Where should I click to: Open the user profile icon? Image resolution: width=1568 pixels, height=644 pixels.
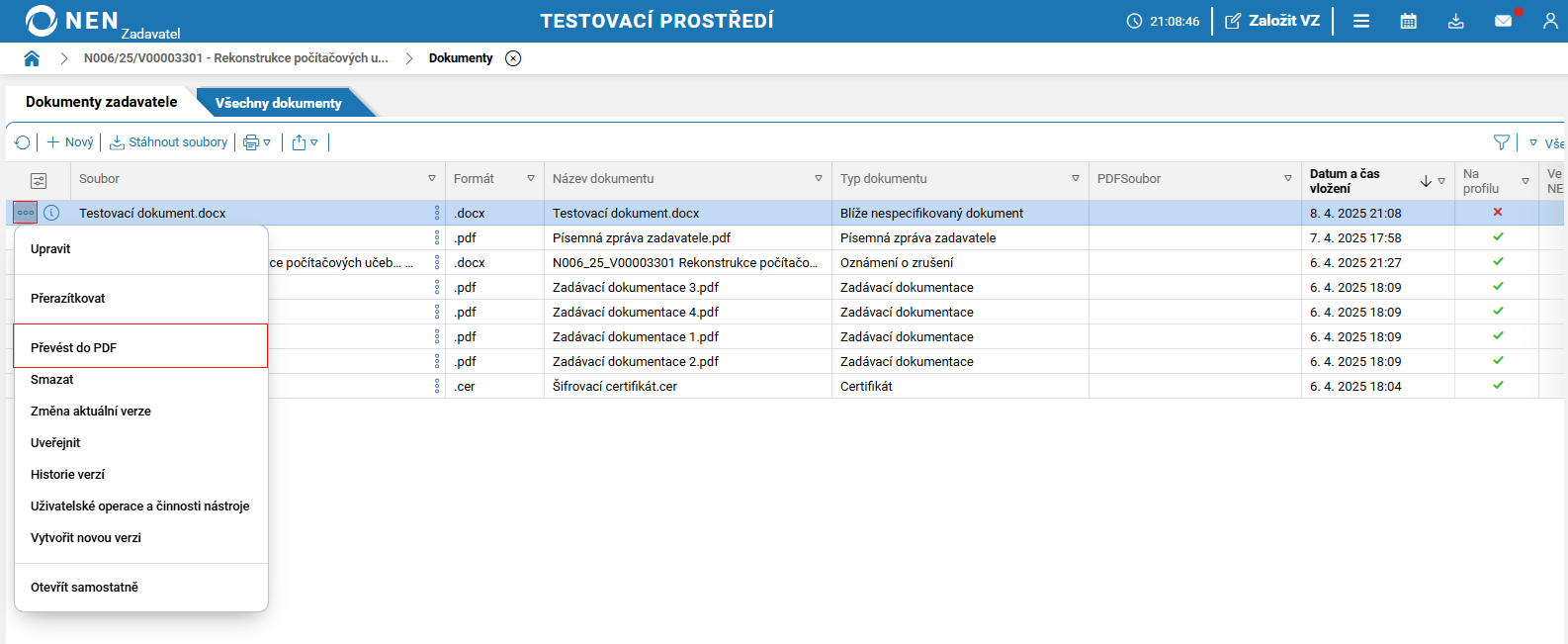pos(1550,21)
